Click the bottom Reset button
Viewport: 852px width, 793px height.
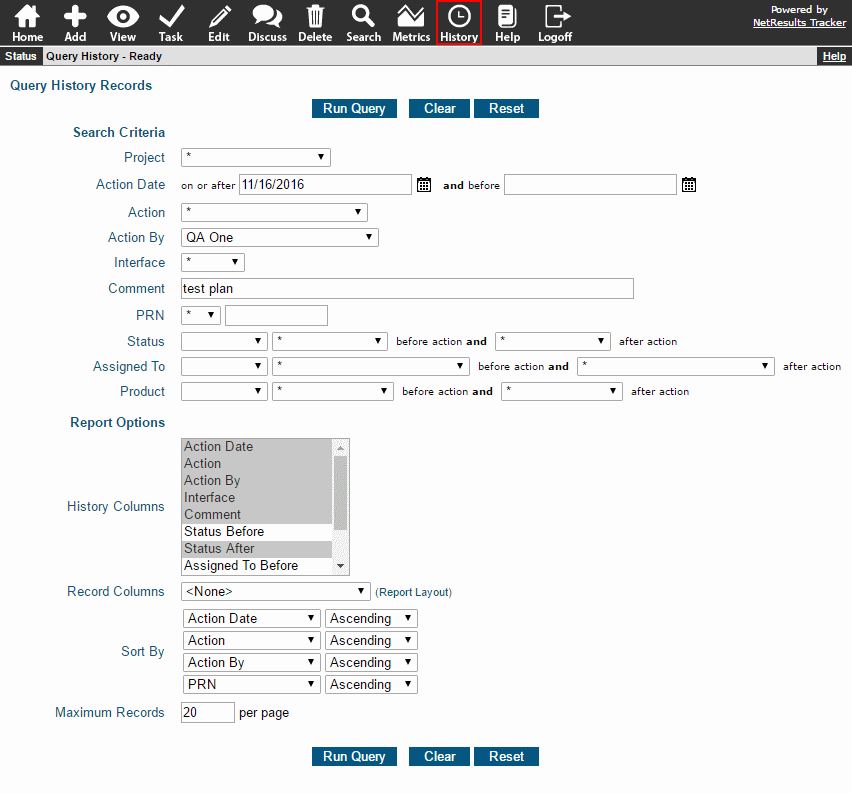(x=506, y=756)
